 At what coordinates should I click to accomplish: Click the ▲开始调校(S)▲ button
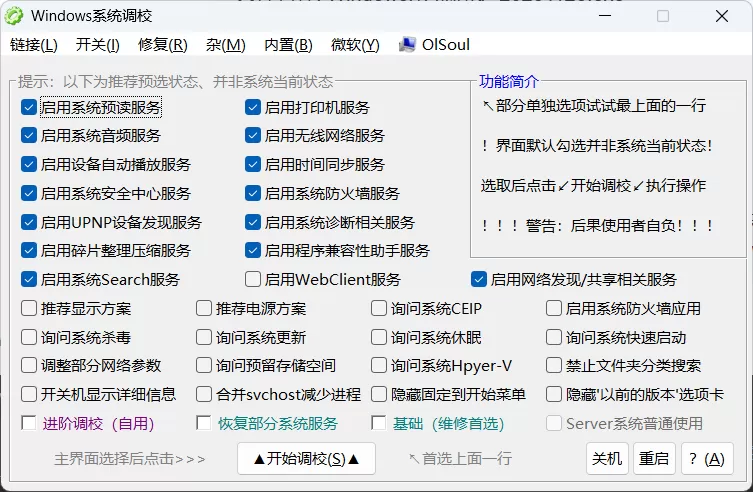click(306, 458)
